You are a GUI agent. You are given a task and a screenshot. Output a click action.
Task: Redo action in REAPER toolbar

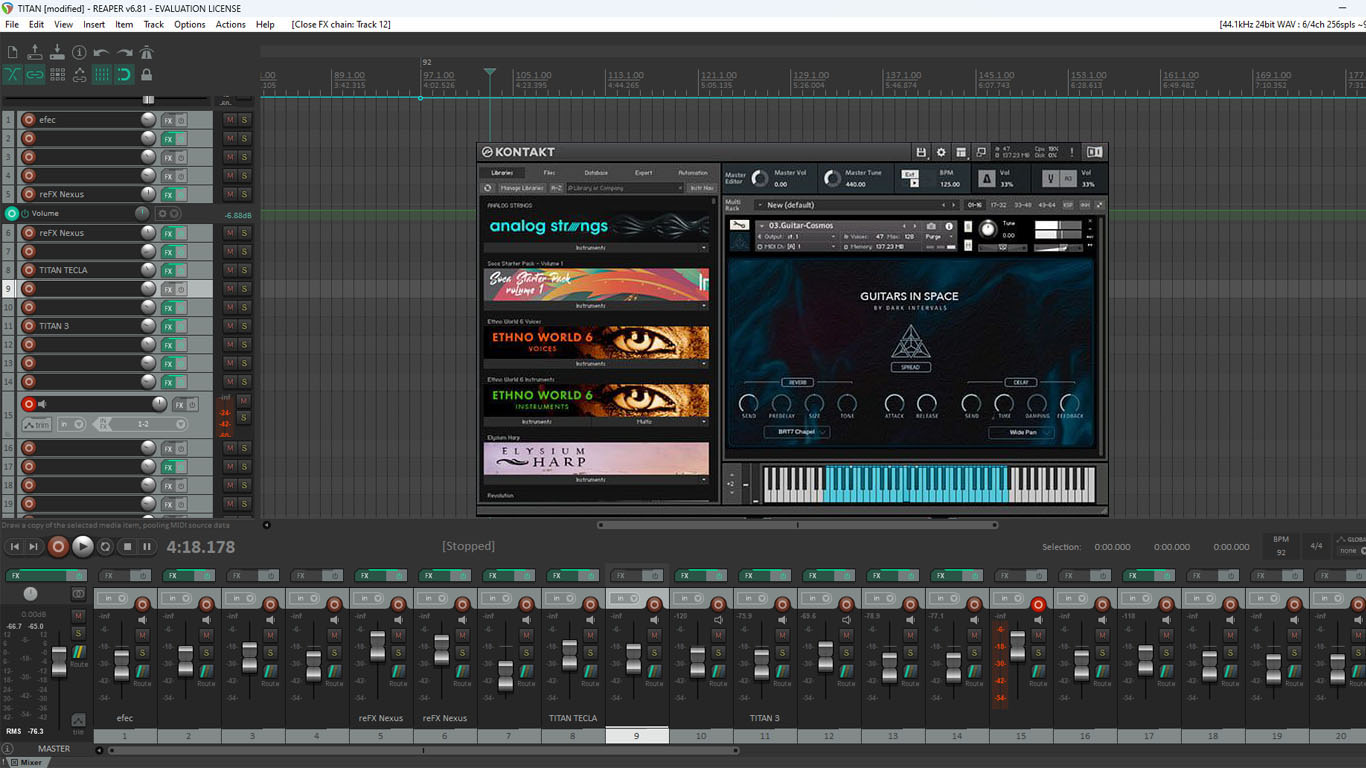(x=124, y=52)
